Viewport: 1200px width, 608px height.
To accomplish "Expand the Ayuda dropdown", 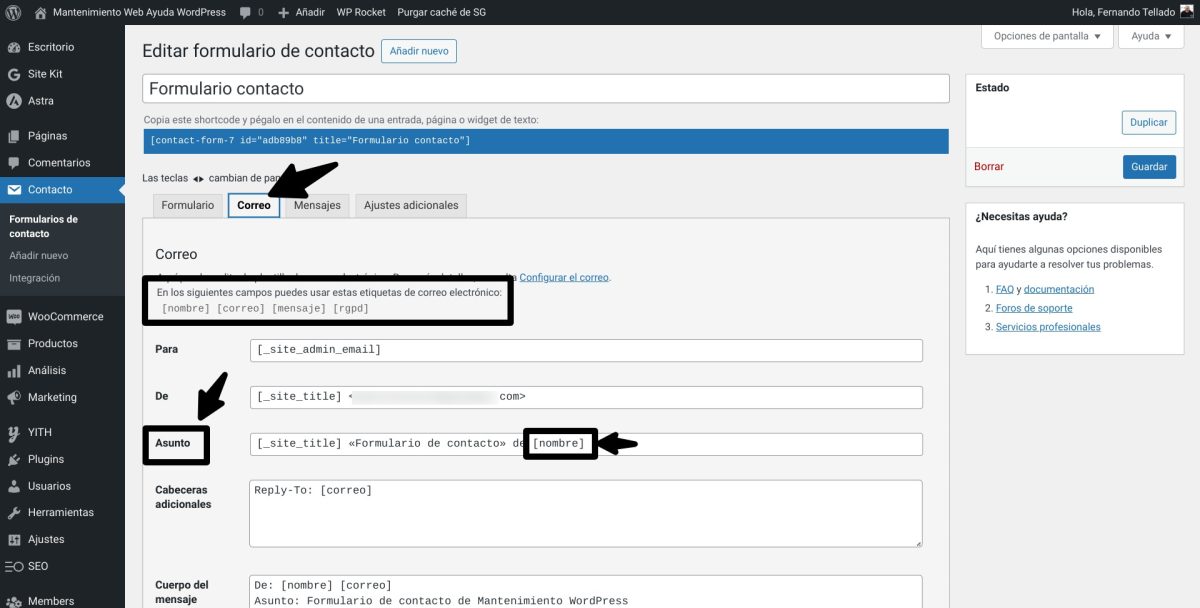I will tap(1150, 35).
